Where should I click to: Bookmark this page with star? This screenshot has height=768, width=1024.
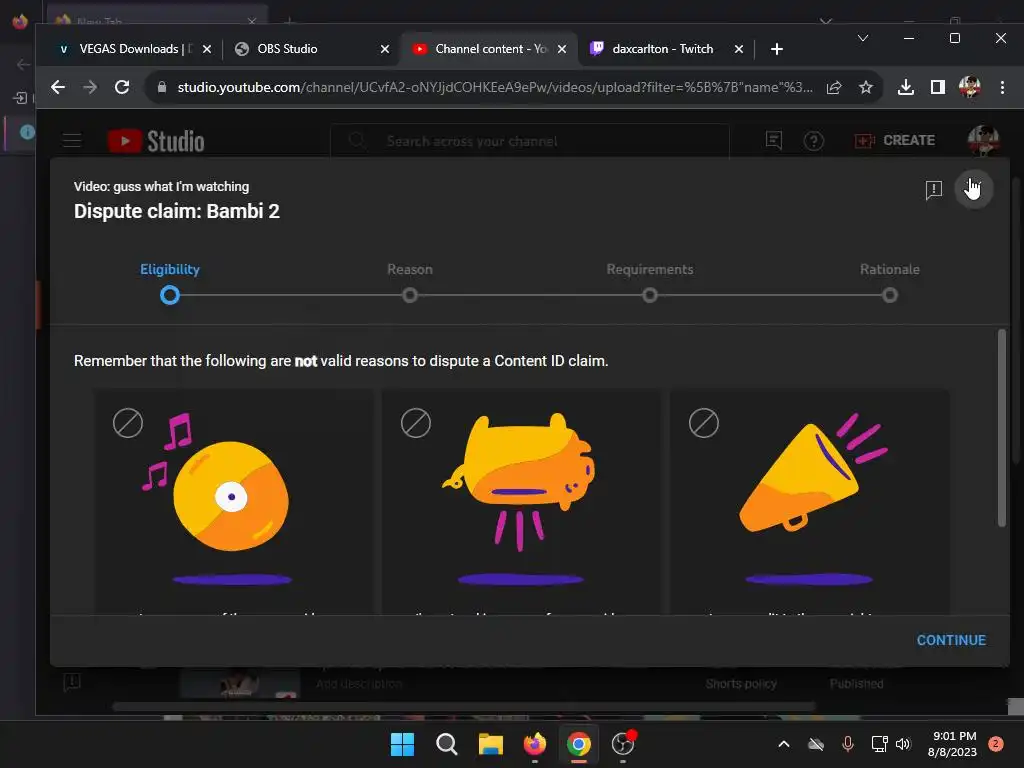[x=866, y=87]
